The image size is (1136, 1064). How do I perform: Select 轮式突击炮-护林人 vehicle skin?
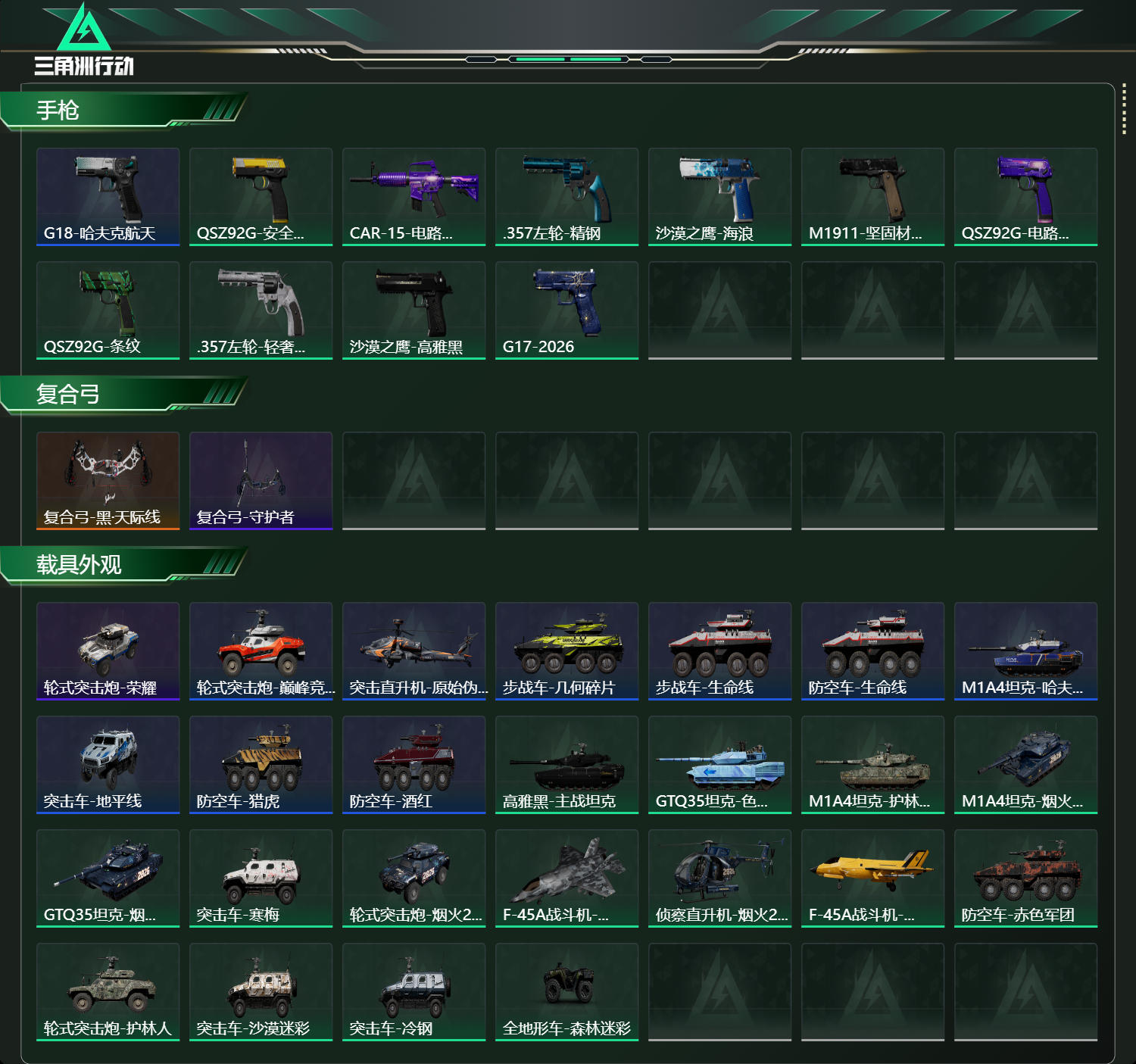[x=108, y=992]
